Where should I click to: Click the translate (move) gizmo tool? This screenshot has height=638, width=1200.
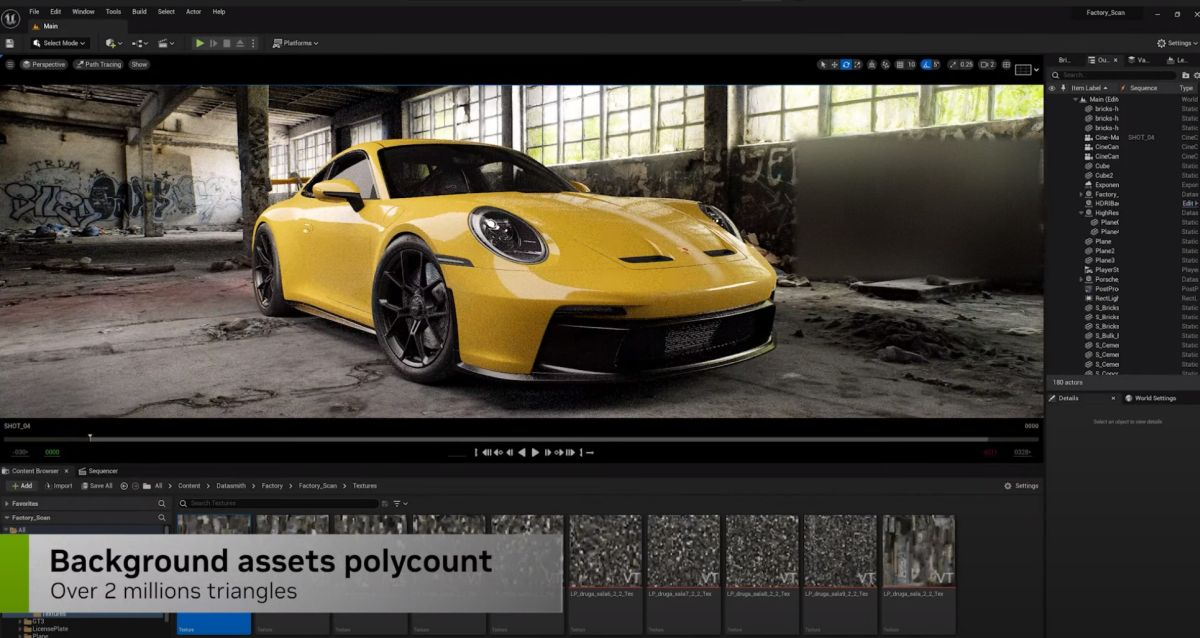pyautogui.click(x=834, y=65)
